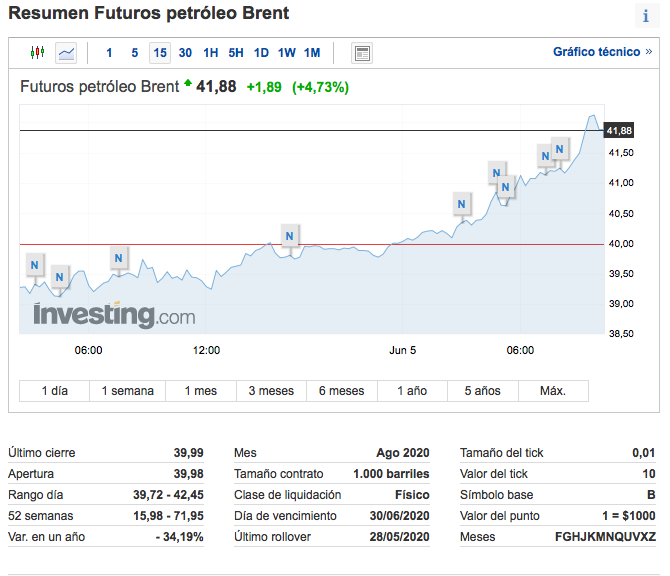Set chart interval to 1D
Viewport: 670px width, 576px height.
point(261,53)
